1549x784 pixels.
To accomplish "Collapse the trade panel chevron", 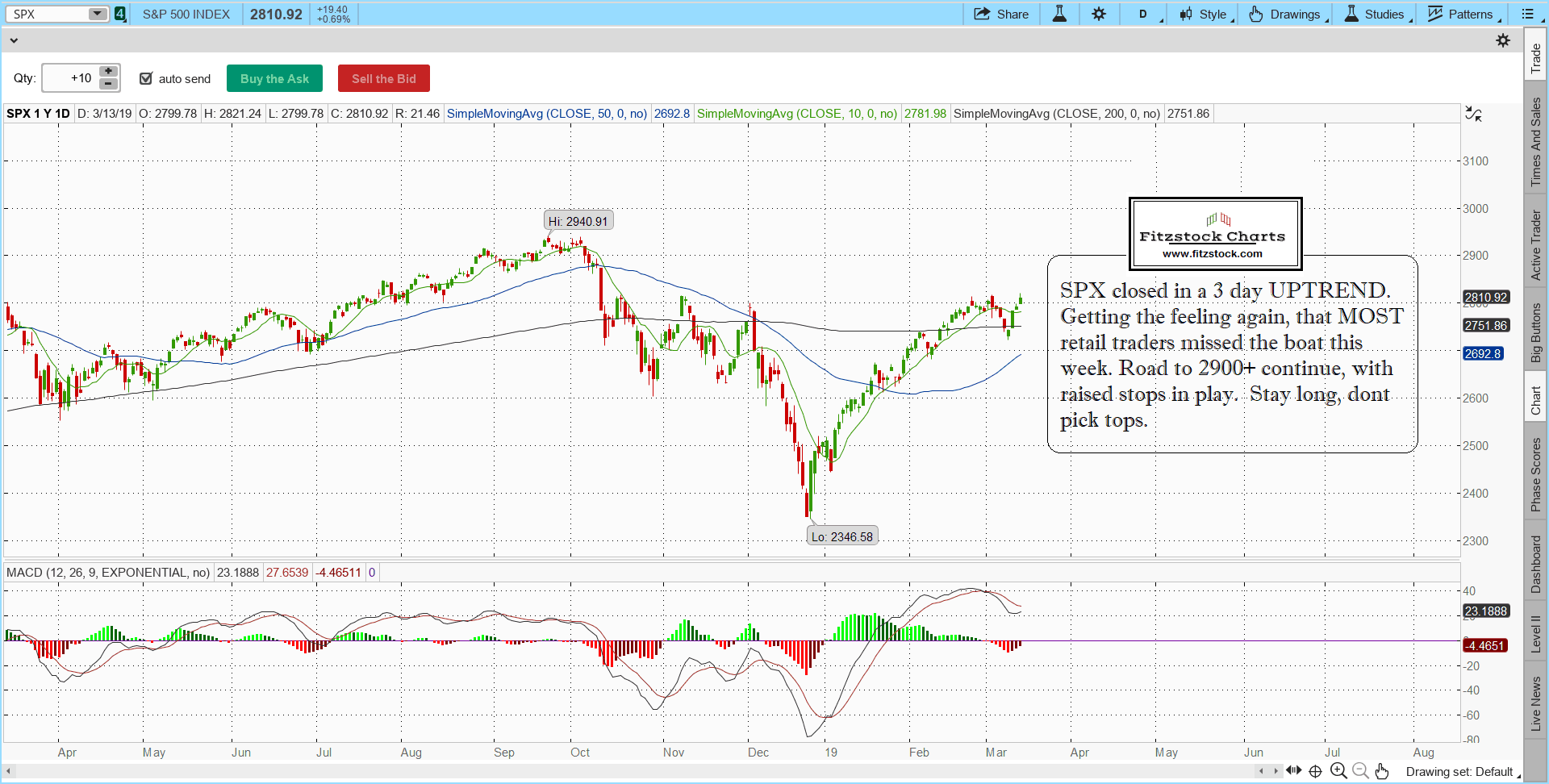I will (13, 40).
